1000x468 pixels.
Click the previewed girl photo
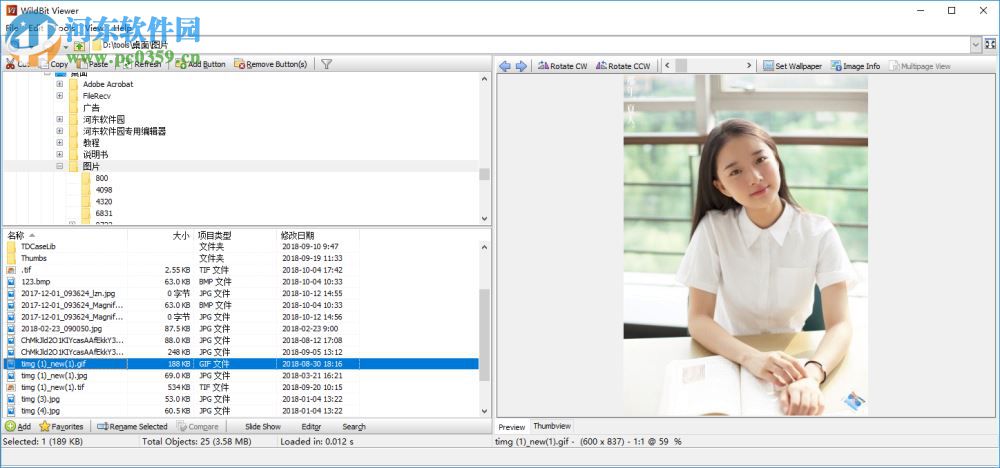coord(746,245)
